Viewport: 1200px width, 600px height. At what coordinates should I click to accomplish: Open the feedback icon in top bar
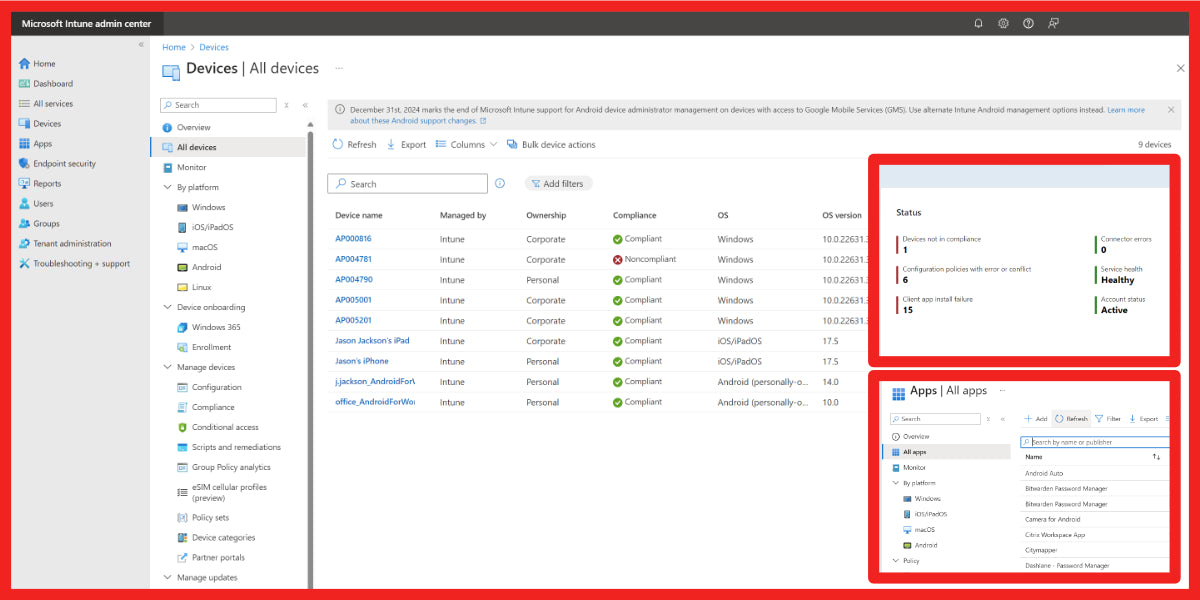coord(1053,22)
